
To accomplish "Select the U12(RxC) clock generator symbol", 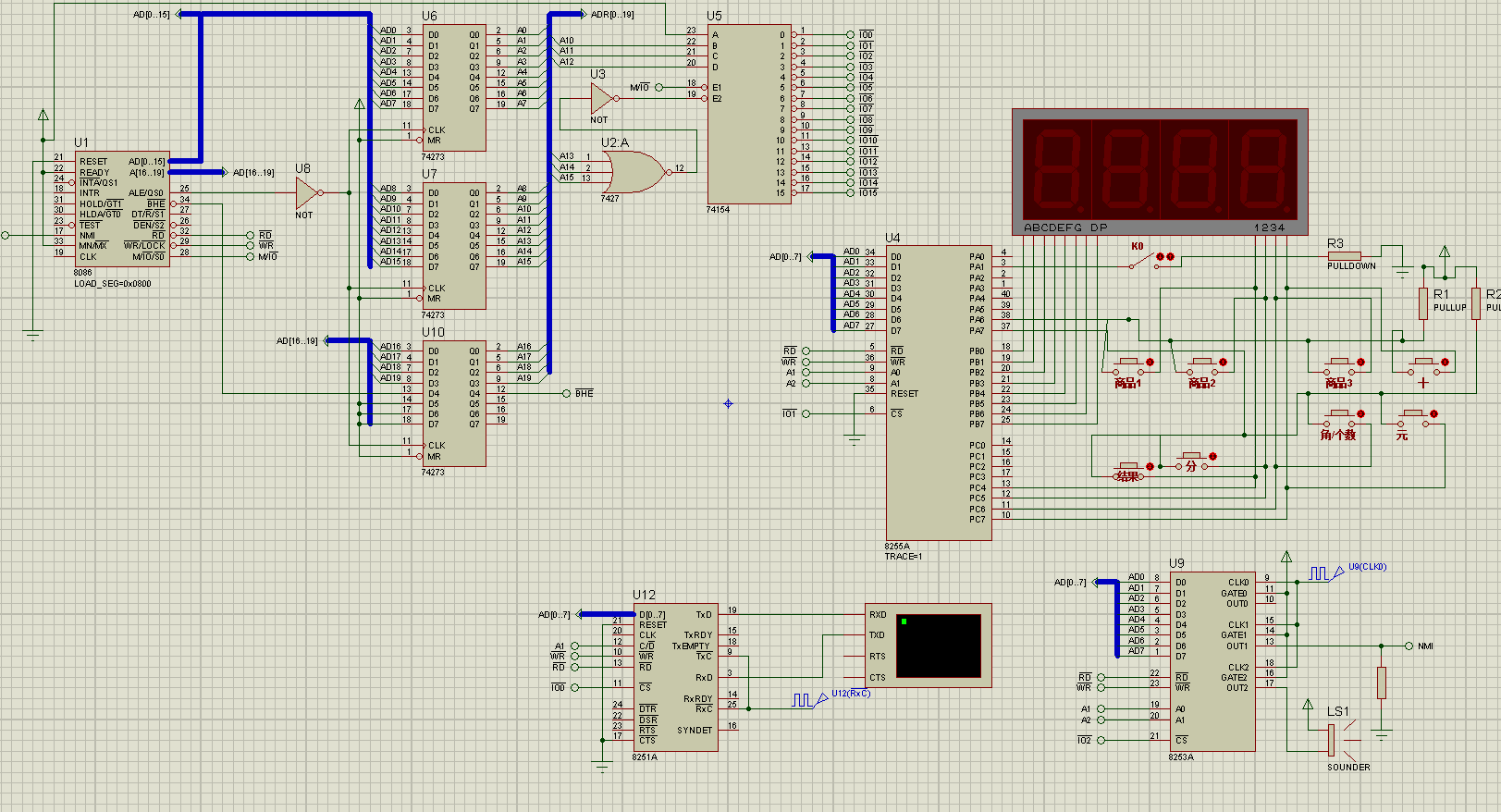I will (x=810, y=700).
